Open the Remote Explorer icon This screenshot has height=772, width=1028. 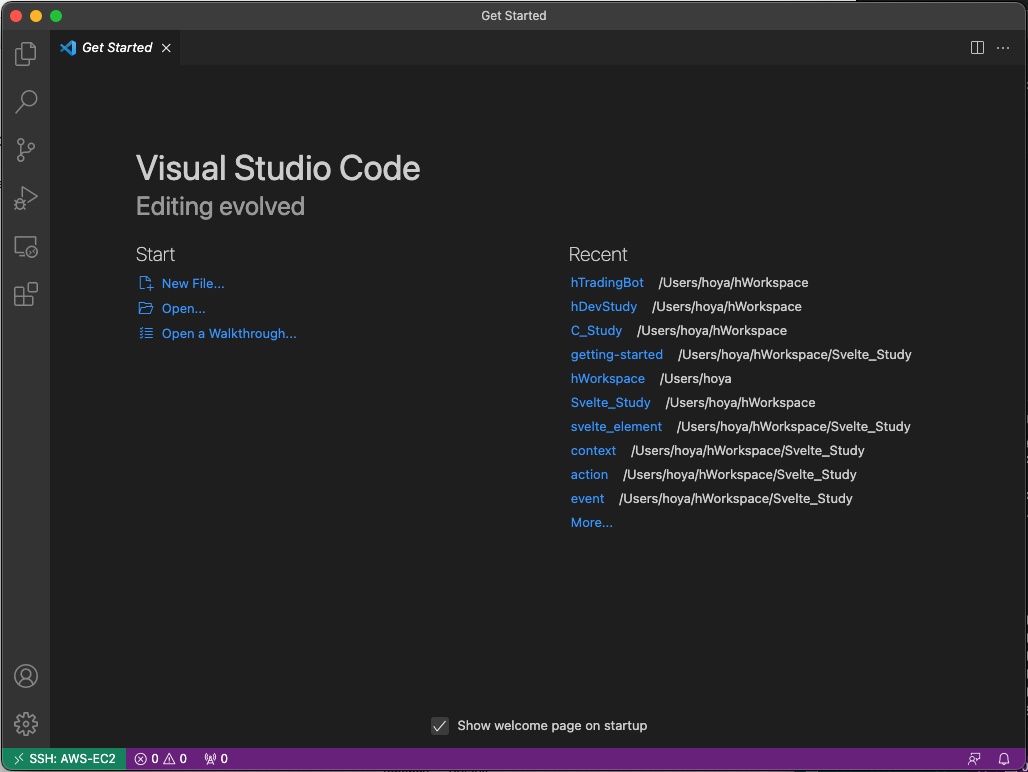26,246
